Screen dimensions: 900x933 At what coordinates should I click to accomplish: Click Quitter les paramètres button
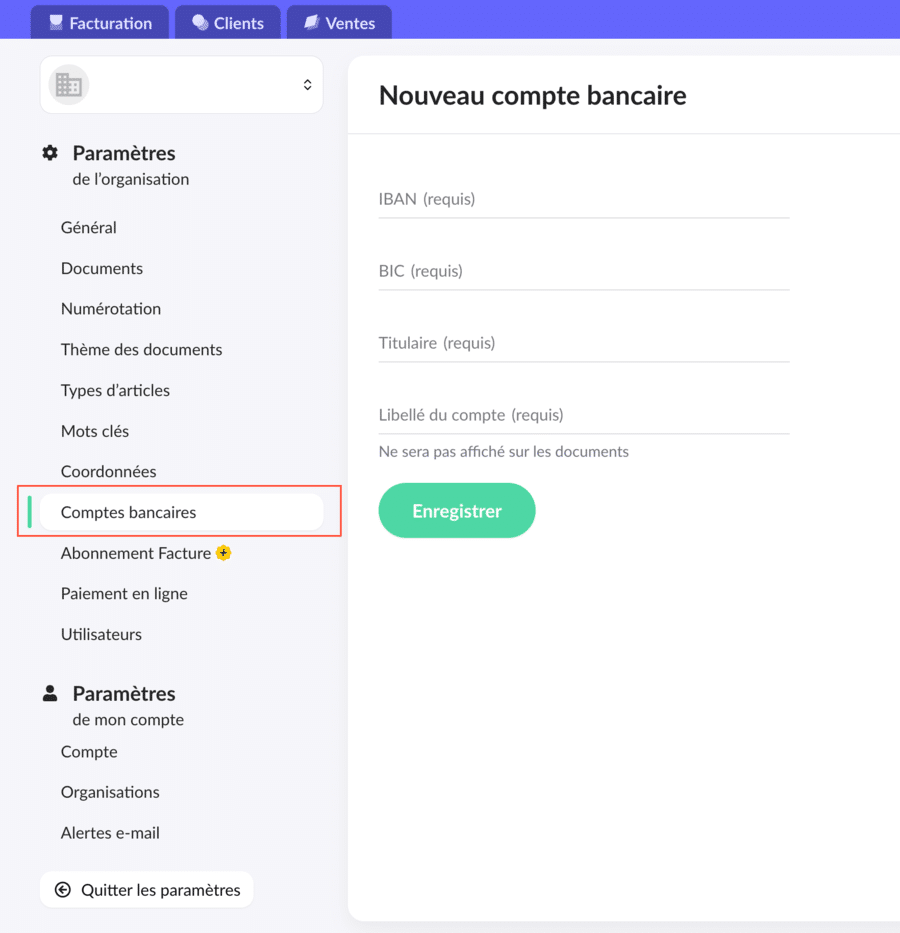click(x=147, y=890)
